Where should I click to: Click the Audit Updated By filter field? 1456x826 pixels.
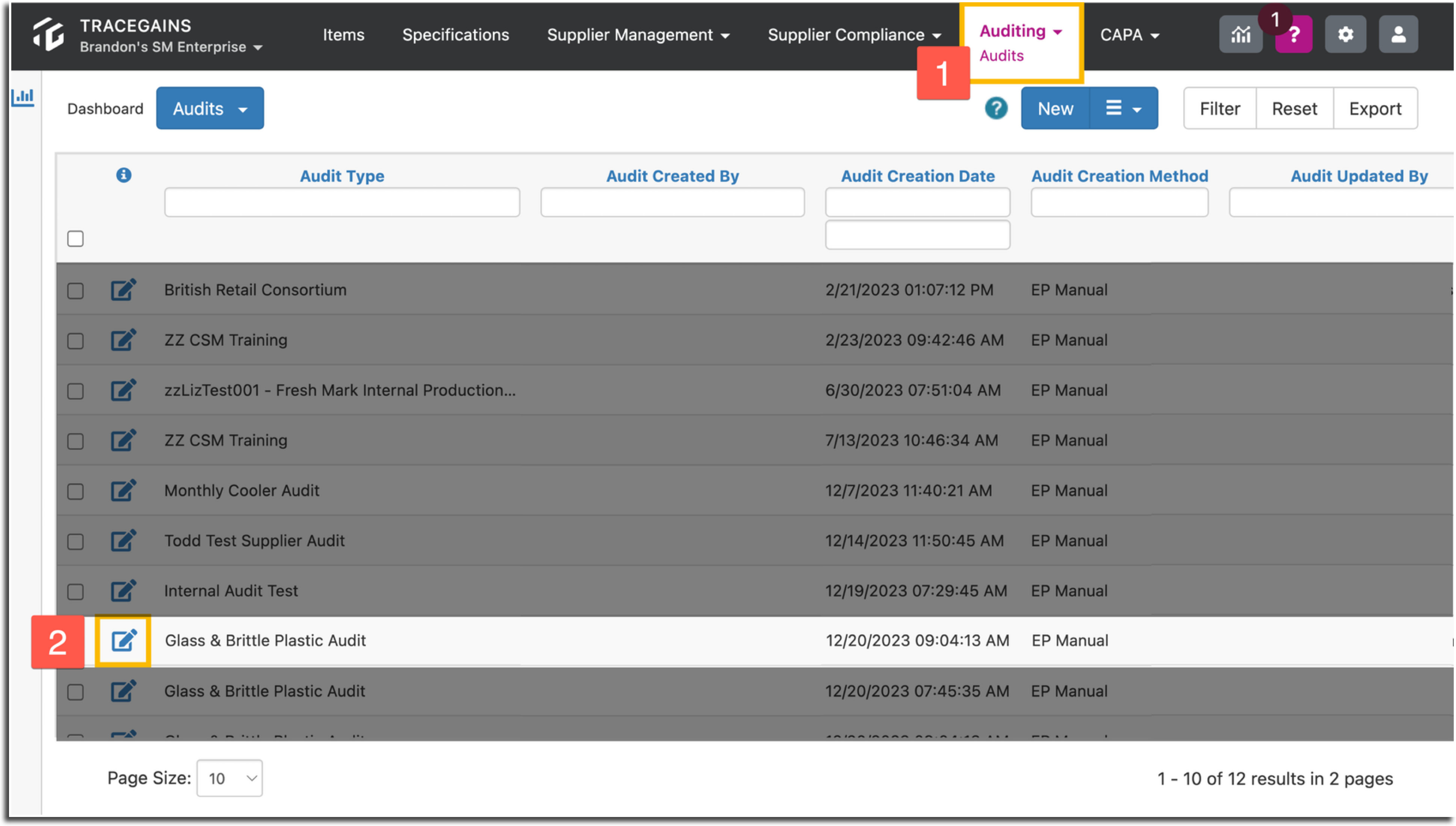1341,203
